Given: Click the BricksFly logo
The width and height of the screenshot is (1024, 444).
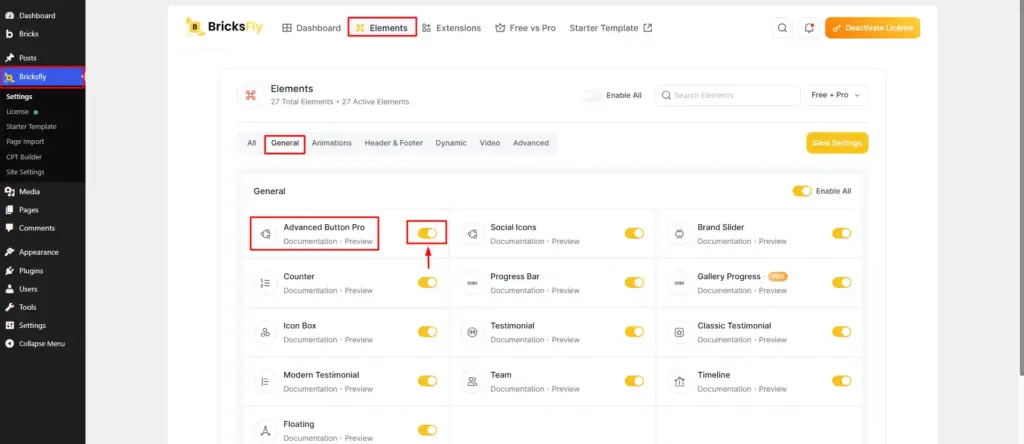Looking at the screenshot, I should point(224,27).
